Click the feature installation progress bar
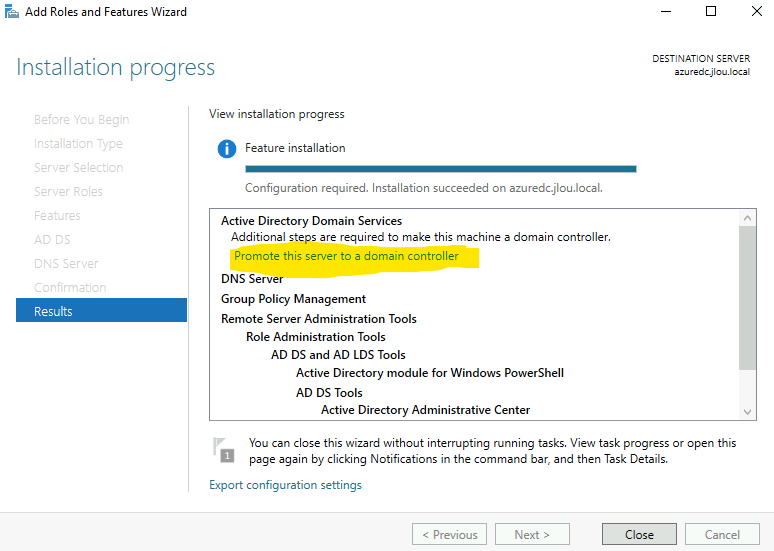The height and width of the screenshot is (551, 774). tap(441, 169)
